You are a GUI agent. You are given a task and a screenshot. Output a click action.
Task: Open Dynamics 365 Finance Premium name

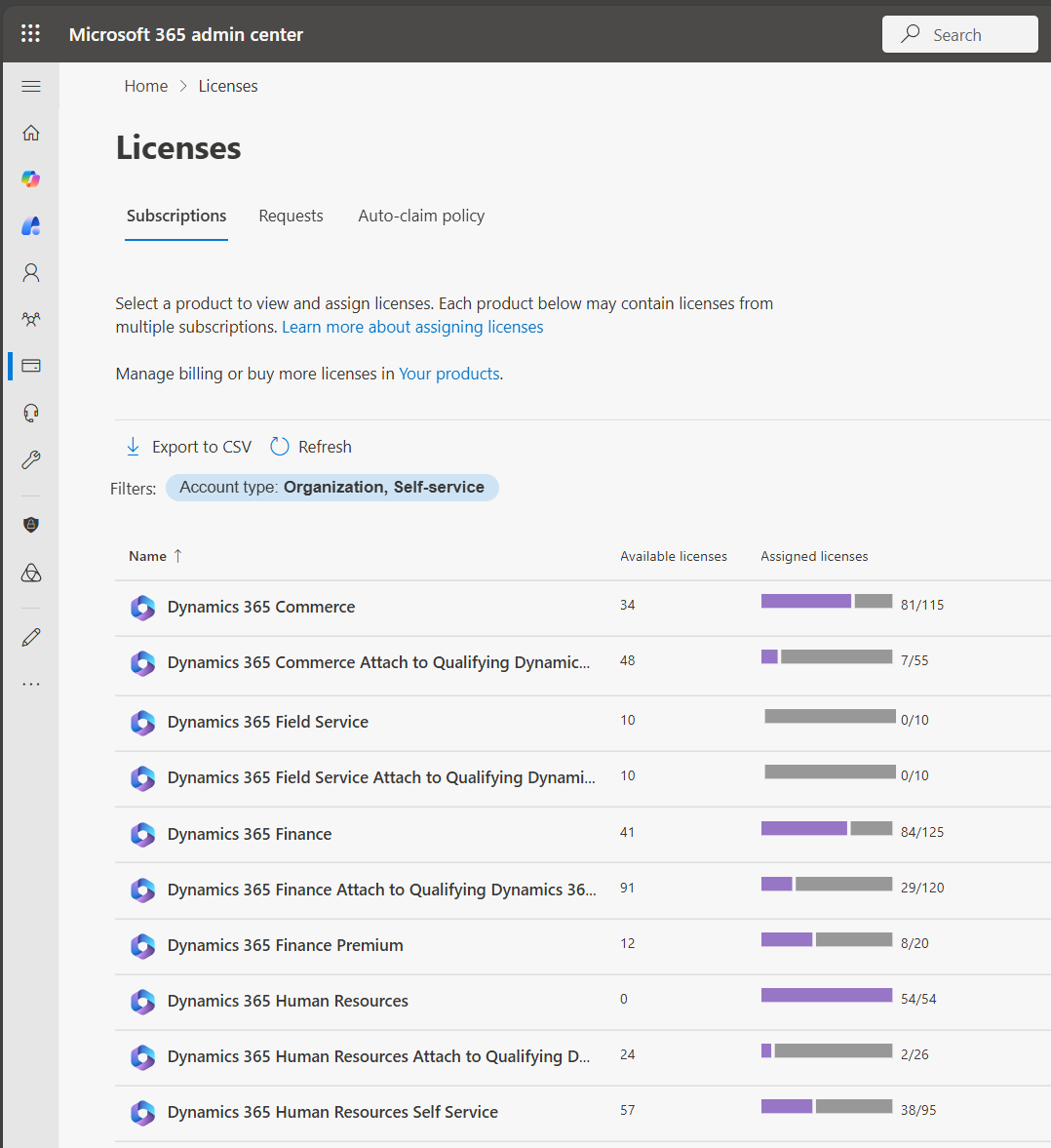click(286, 945)
